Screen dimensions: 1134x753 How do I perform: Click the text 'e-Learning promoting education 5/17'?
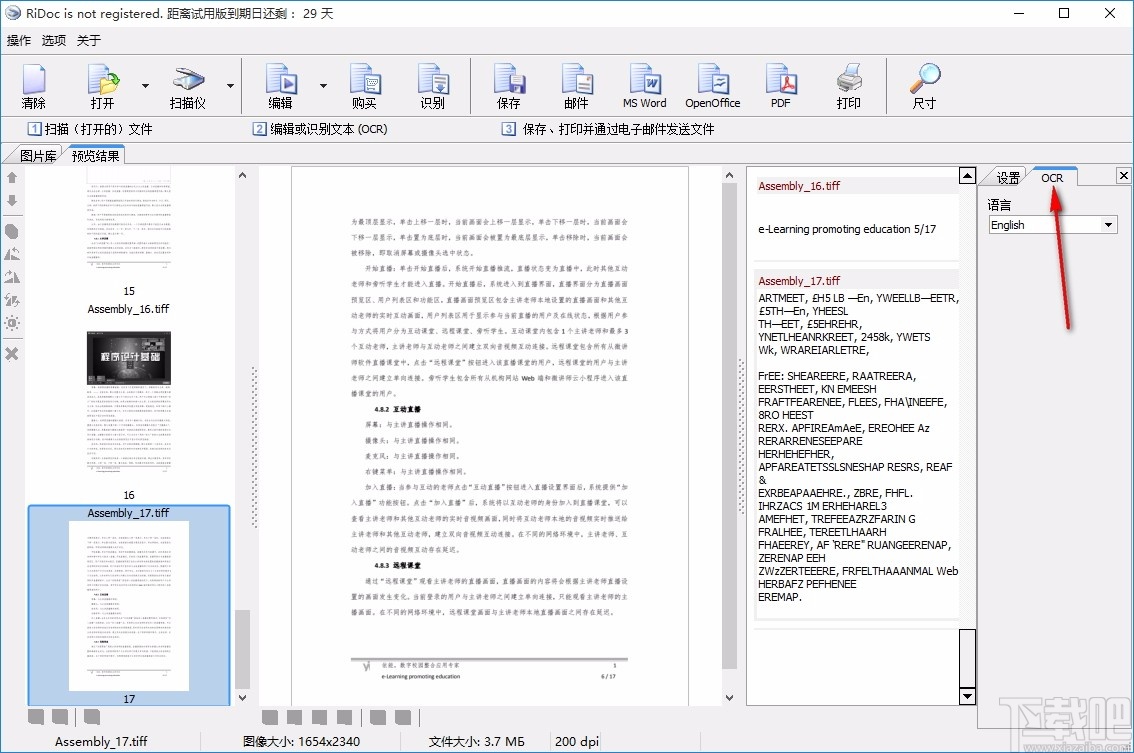click(847, 229)
